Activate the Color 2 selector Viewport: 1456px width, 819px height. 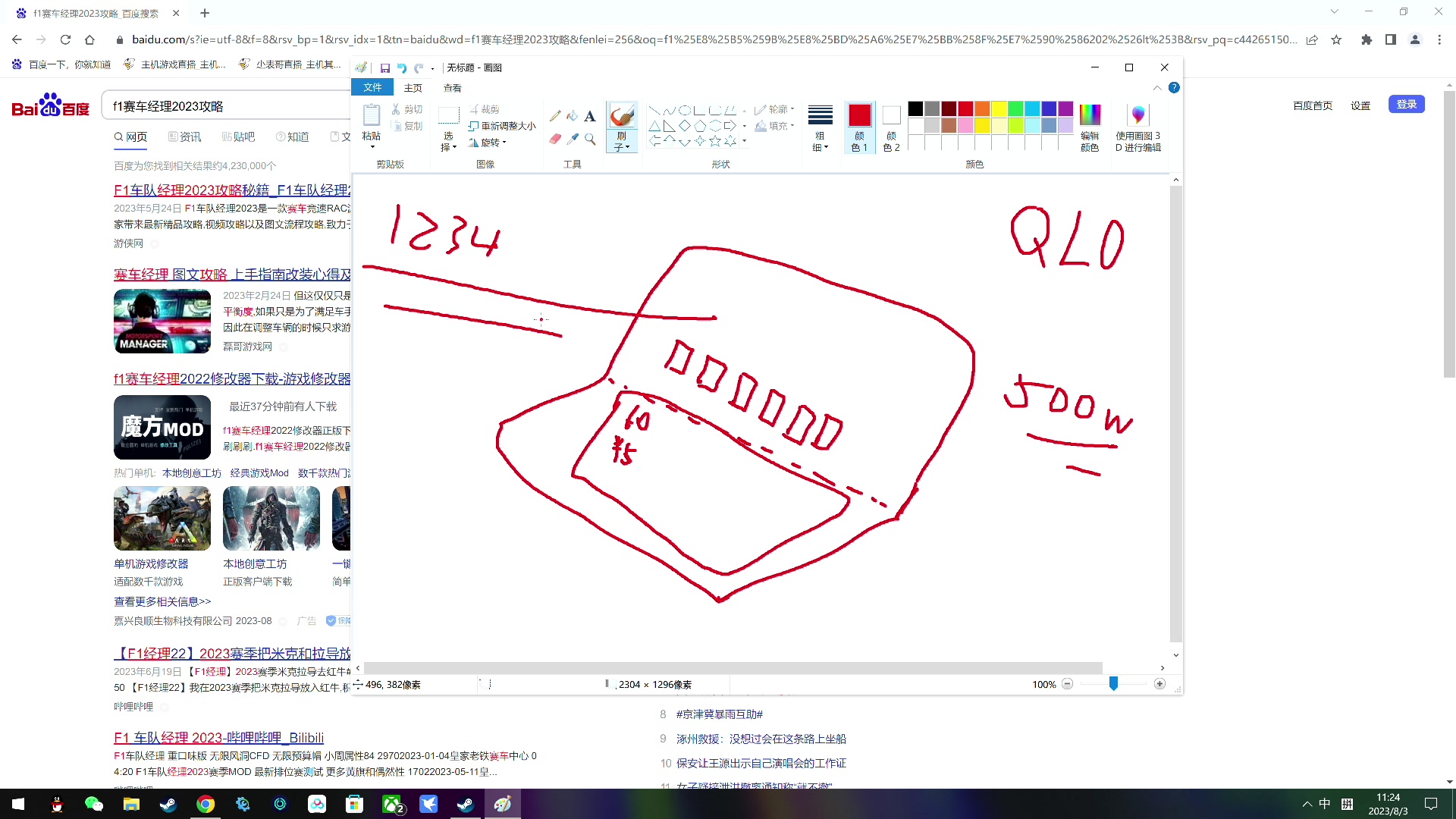pyautogui.click(x=891, y=127)
